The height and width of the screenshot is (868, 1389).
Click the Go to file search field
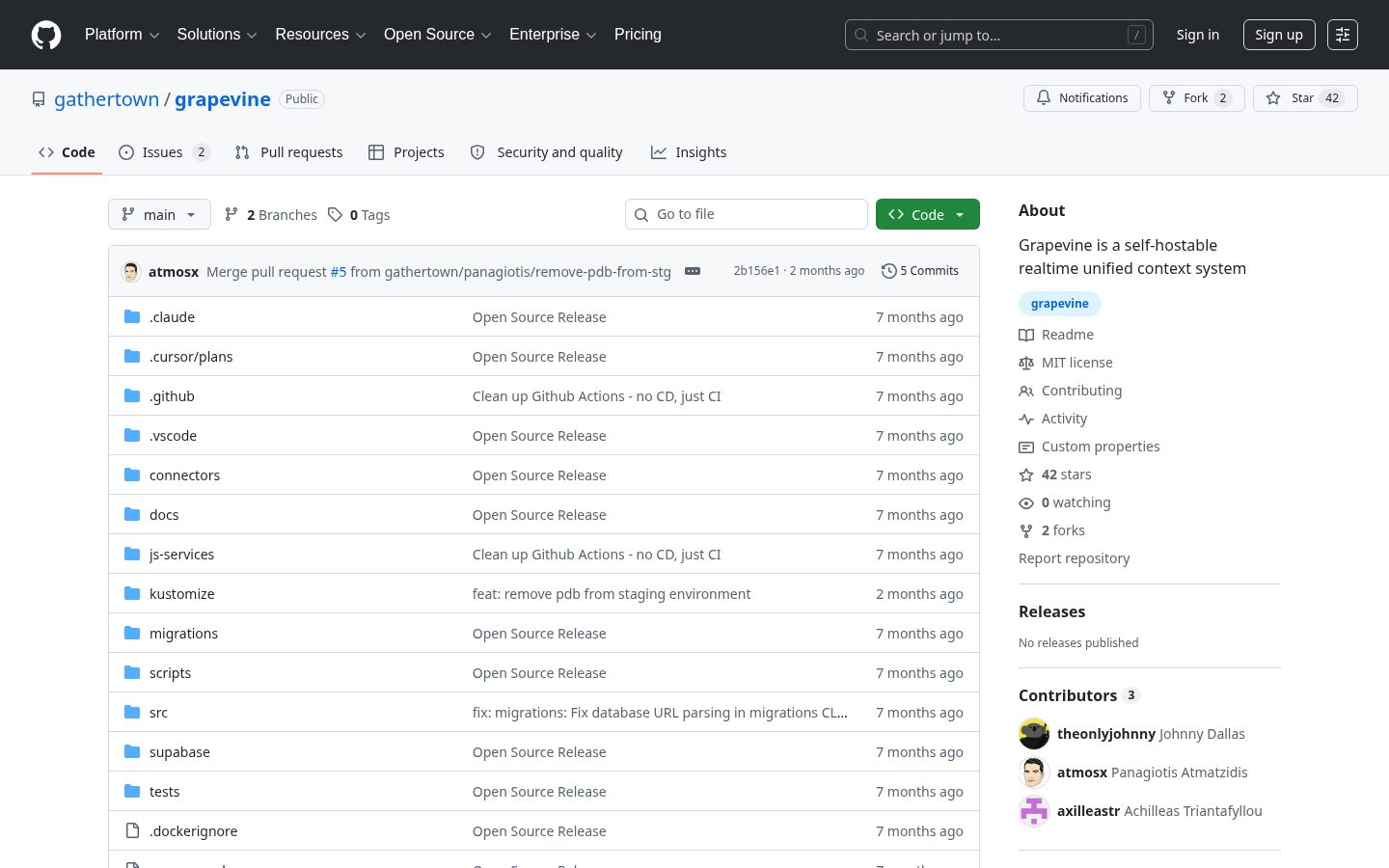[747, 214]
